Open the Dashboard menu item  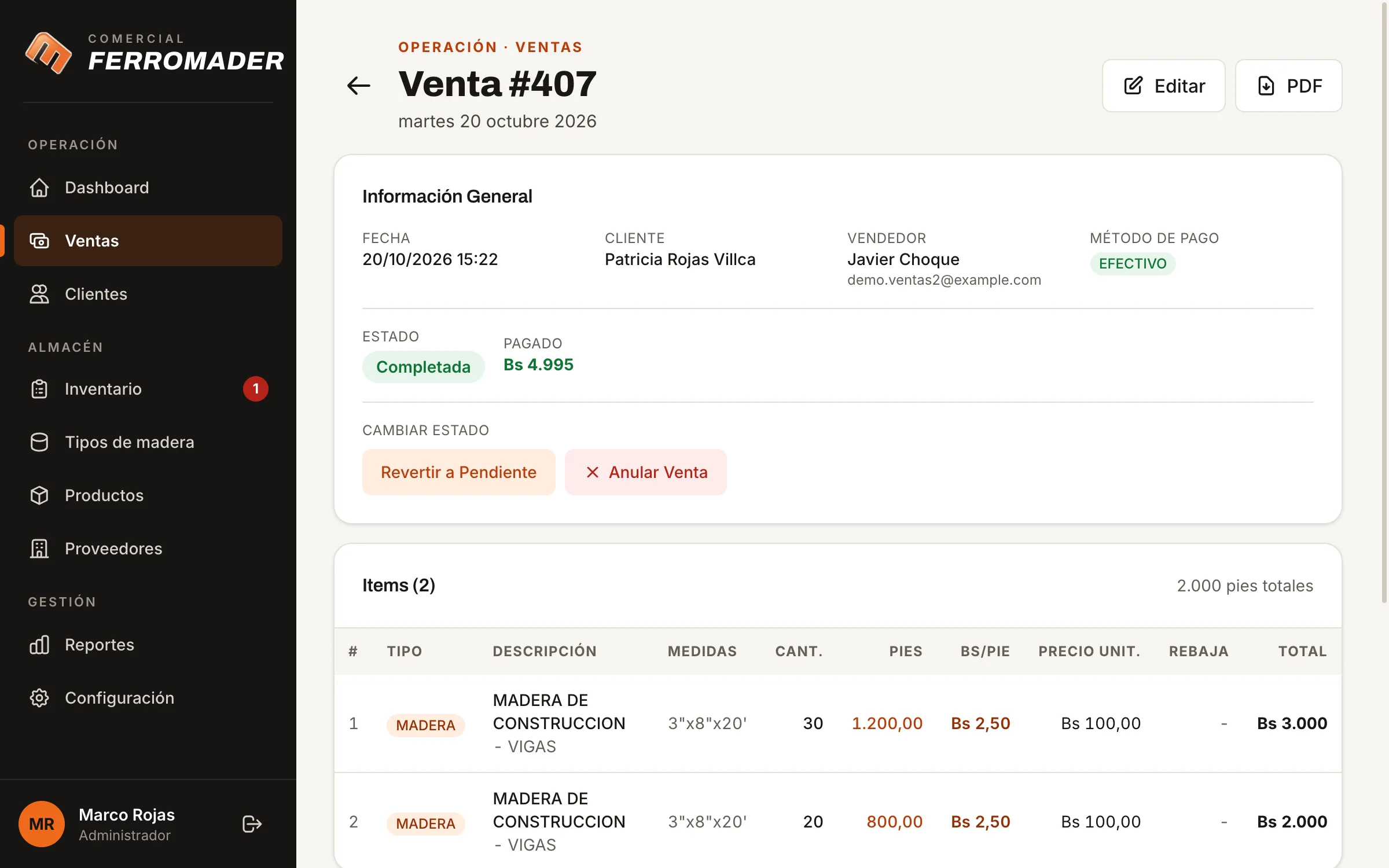[x=148, y=187]
